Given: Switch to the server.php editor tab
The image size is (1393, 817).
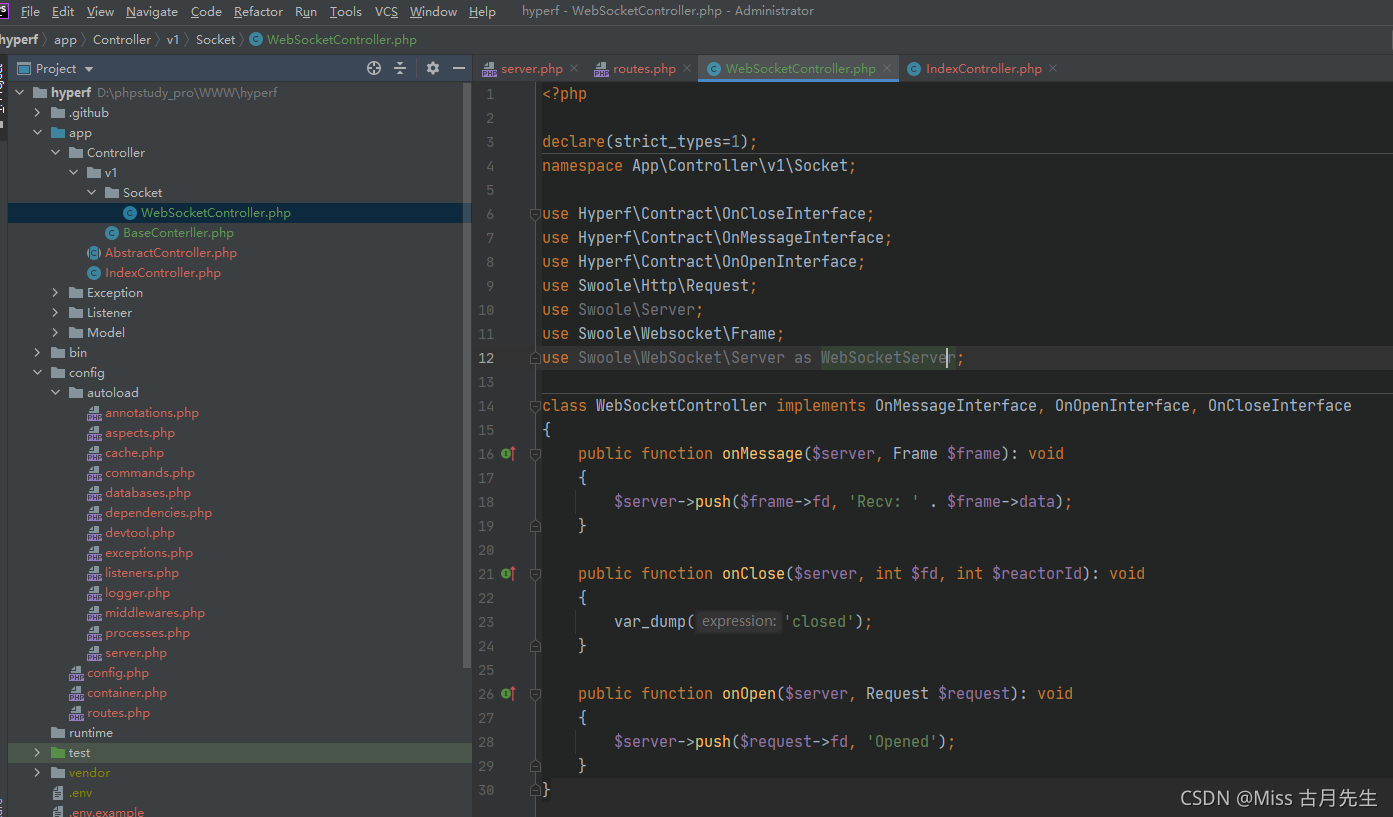Looking at the screenshot, I should point(531,69).
